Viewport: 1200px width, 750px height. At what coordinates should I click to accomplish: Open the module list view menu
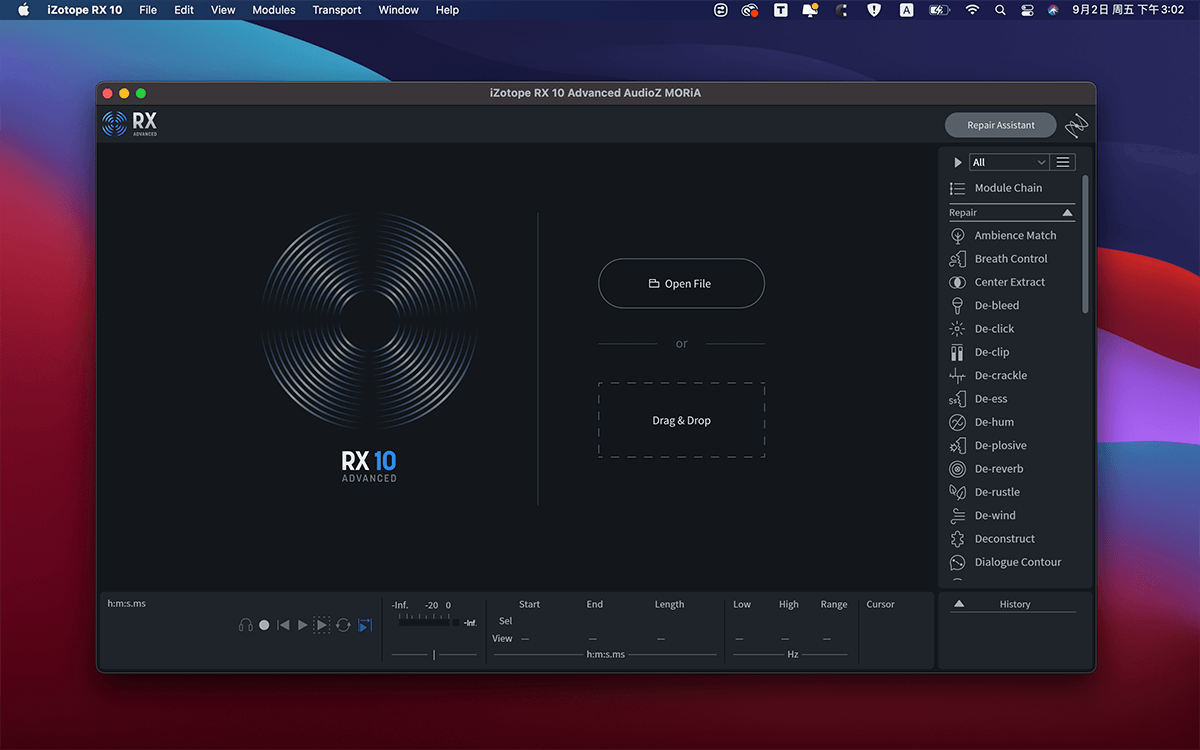click(1063, 162)
